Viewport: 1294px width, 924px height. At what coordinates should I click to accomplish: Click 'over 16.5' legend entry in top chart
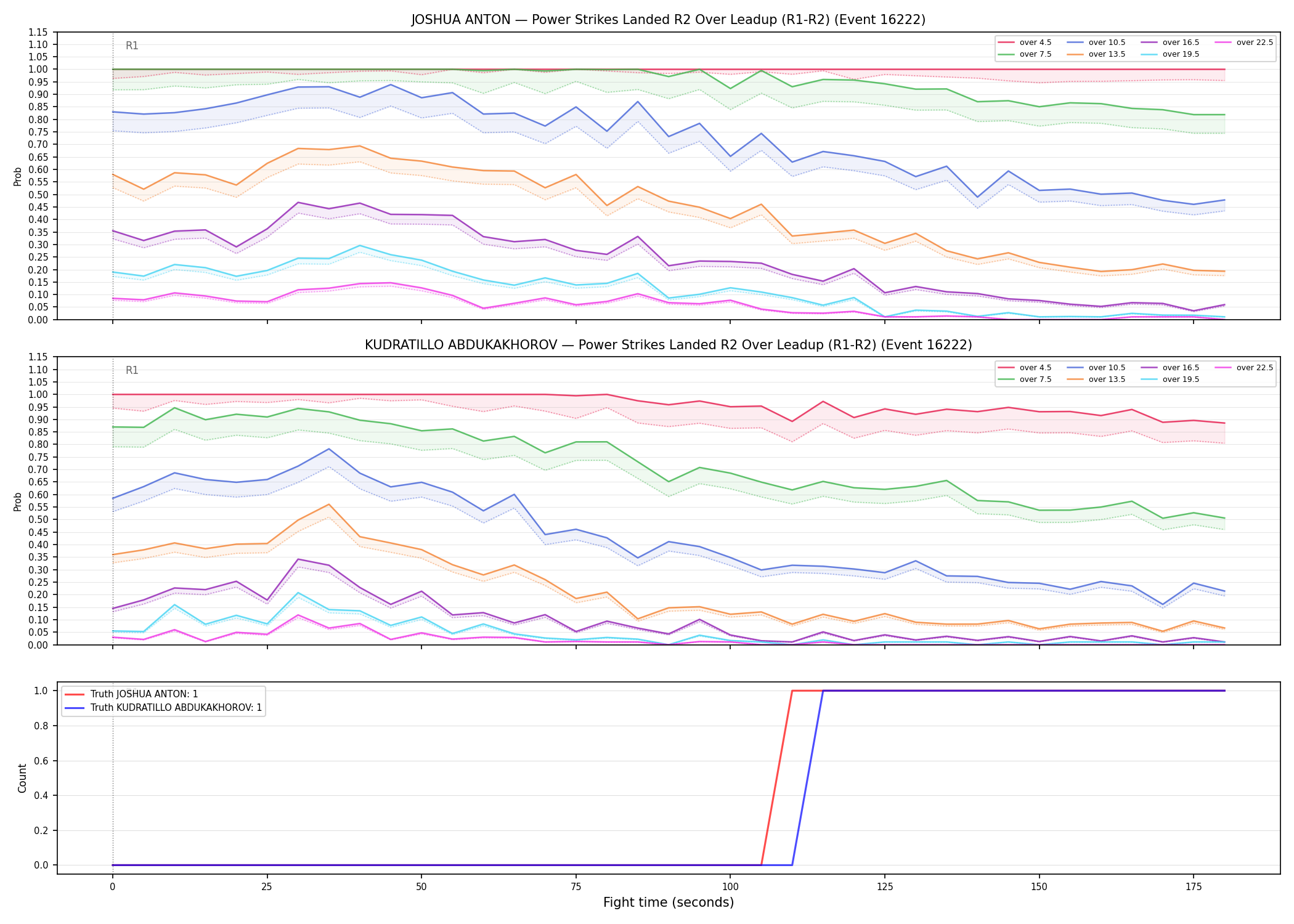[x=1170, y=43]
